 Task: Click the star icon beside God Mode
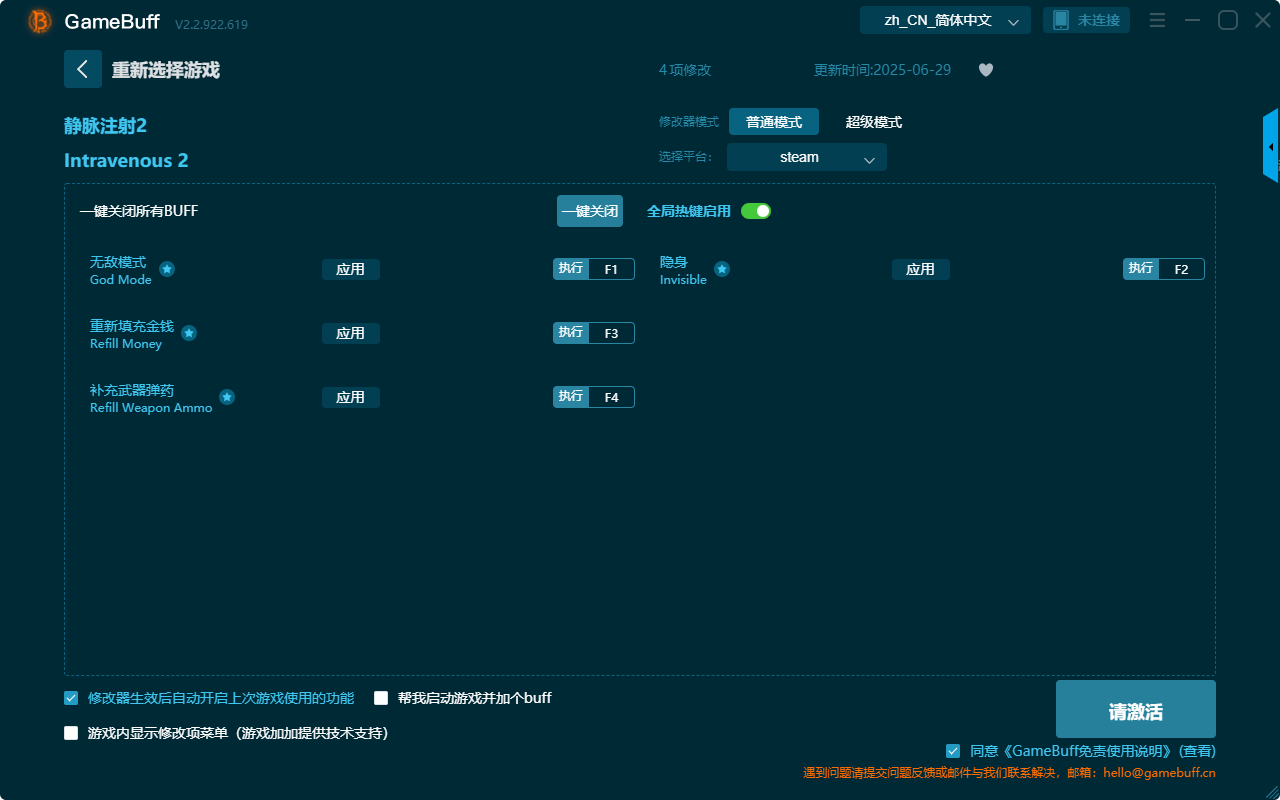[x=167, y=269]
